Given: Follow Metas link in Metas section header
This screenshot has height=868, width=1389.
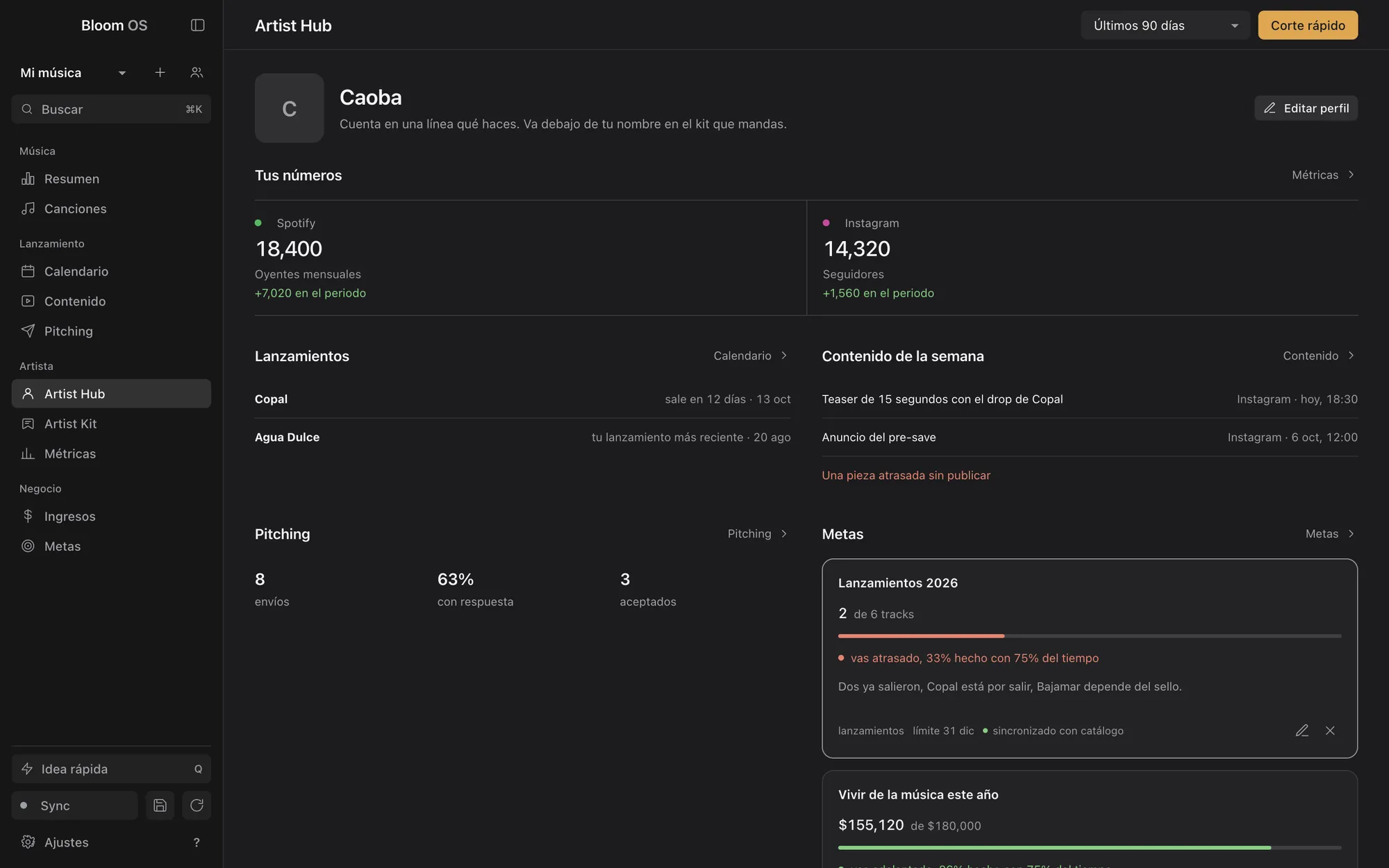Looking at the screenshot, I should (x=1330, y=534).
